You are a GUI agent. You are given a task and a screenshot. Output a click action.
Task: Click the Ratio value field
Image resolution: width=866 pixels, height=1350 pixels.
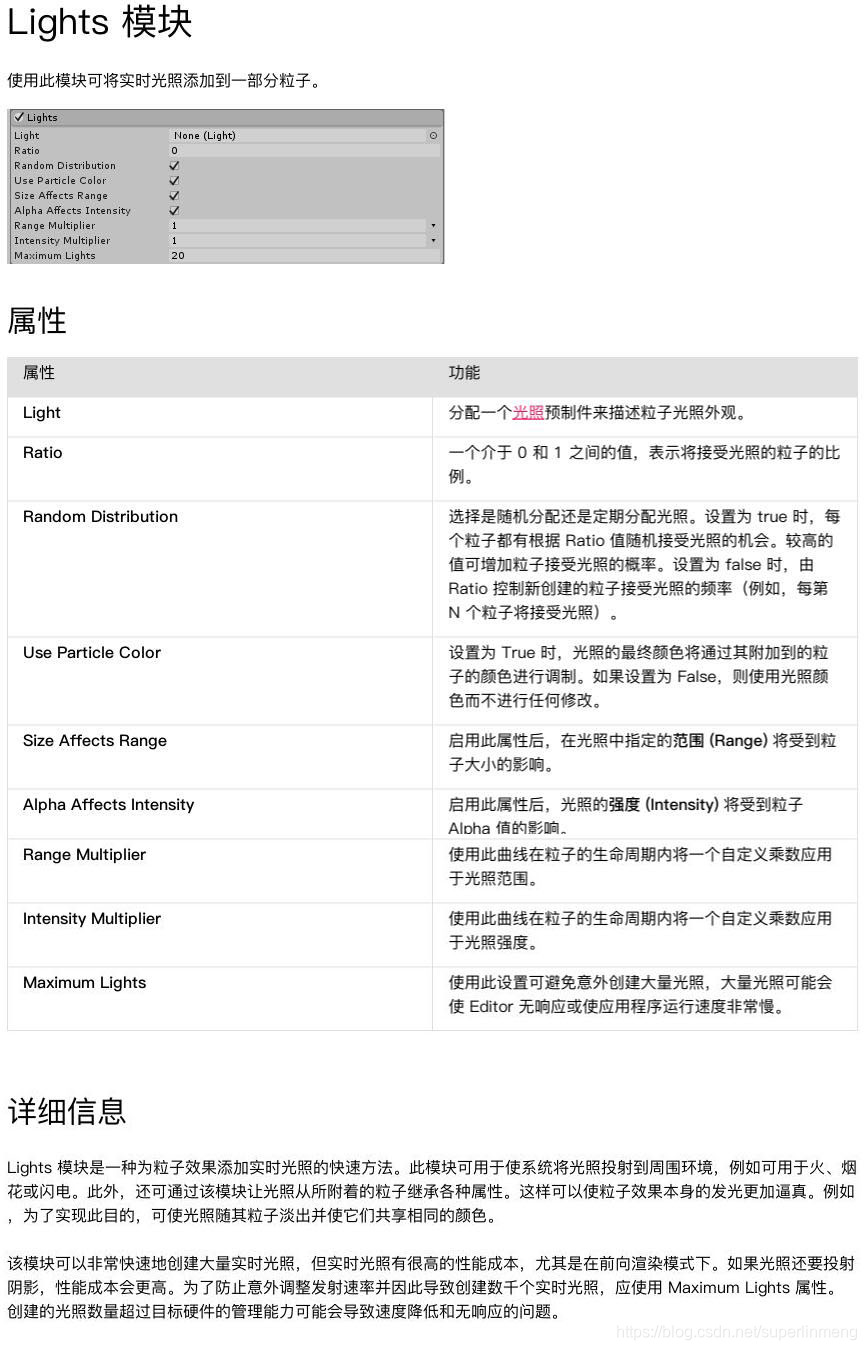[x=305, y=150]
